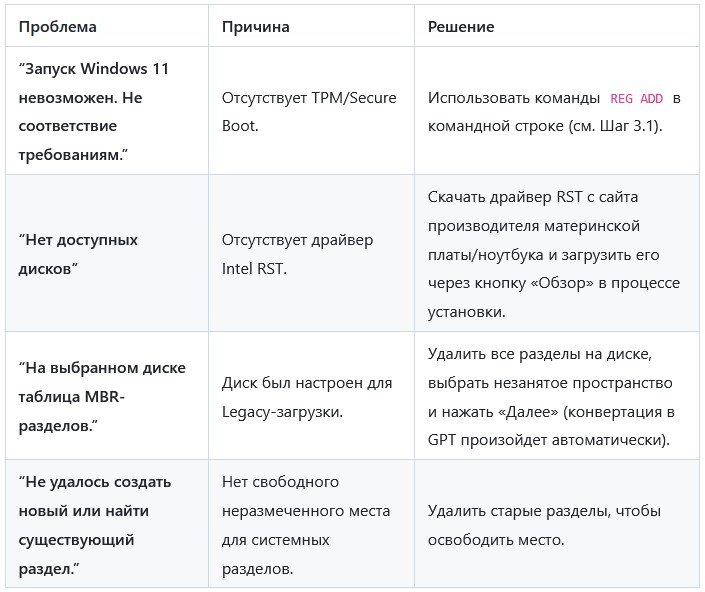The image size is (705, 592).
Task: Click the words "Использовать команды" in the first solution
Action: coord(514,98)
